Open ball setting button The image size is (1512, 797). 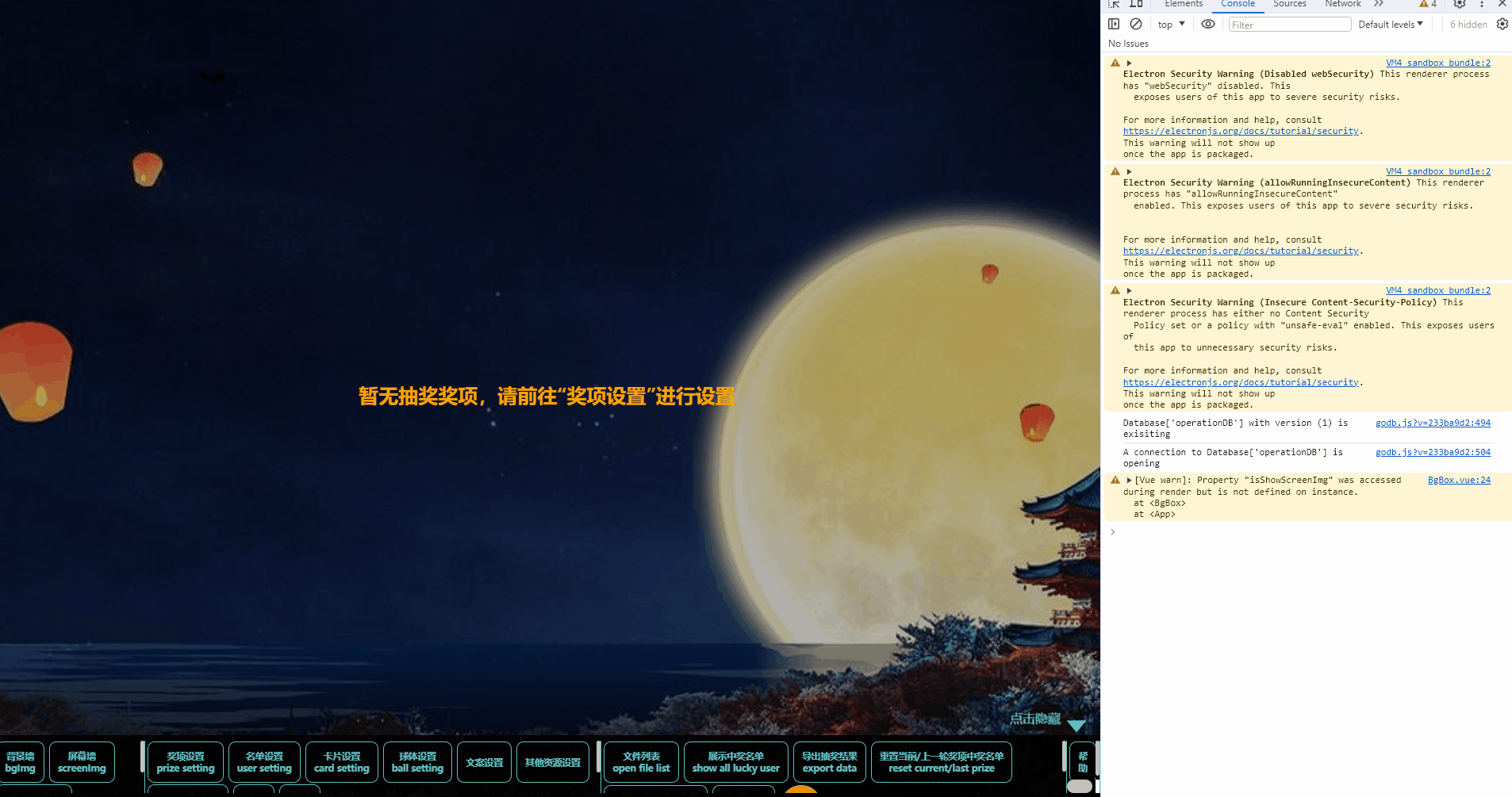pyautogui.click(x=417, y=762)
